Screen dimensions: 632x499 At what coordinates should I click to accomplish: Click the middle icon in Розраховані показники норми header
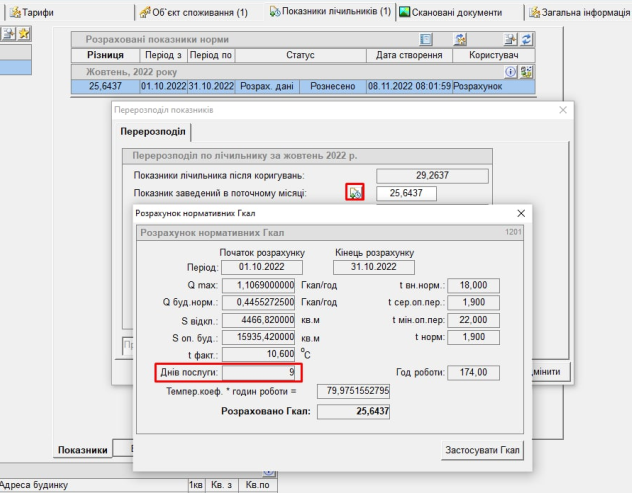(x=461, y=38)
